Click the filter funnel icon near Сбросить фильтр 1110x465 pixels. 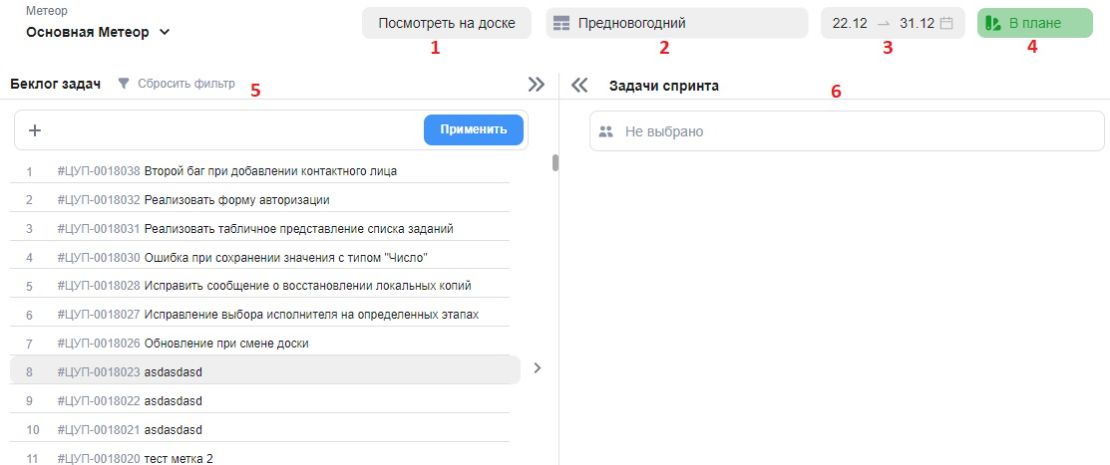[x=123, y=84]
